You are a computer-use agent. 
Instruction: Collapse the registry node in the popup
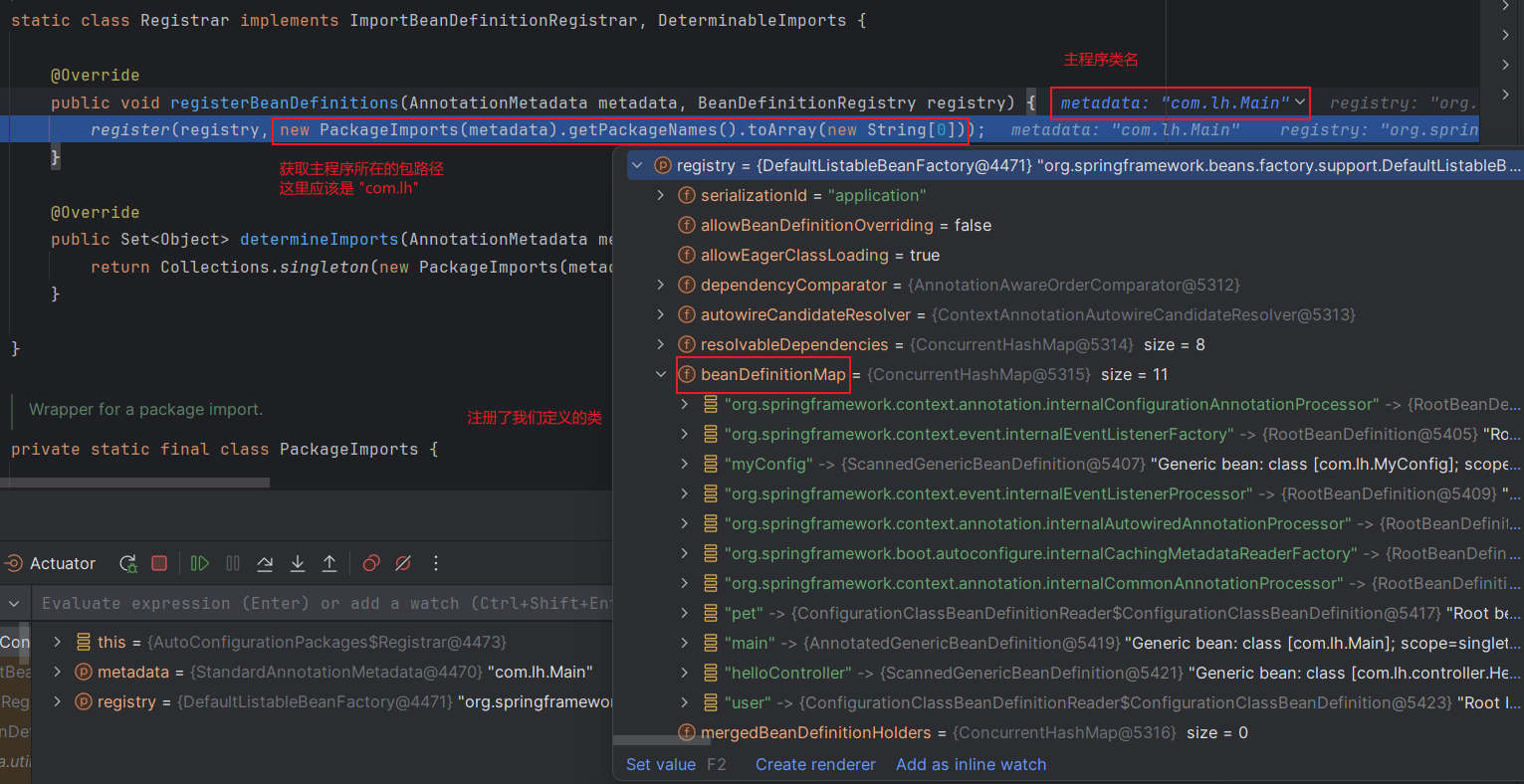637,165
